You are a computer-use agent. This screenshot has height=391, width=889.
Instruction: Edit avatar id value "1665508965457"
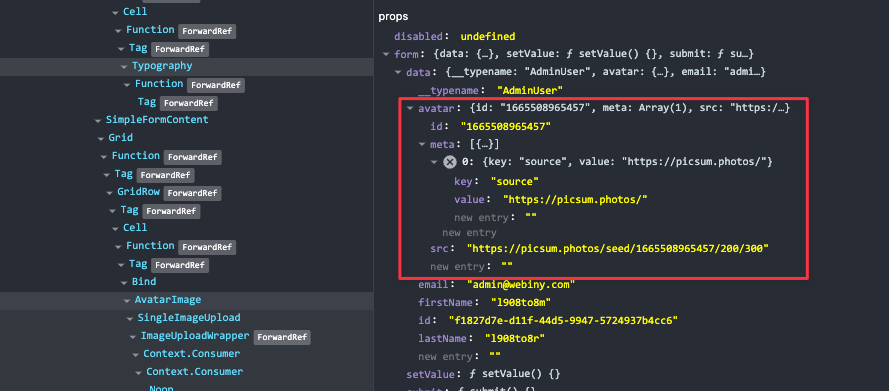point(506,126)
